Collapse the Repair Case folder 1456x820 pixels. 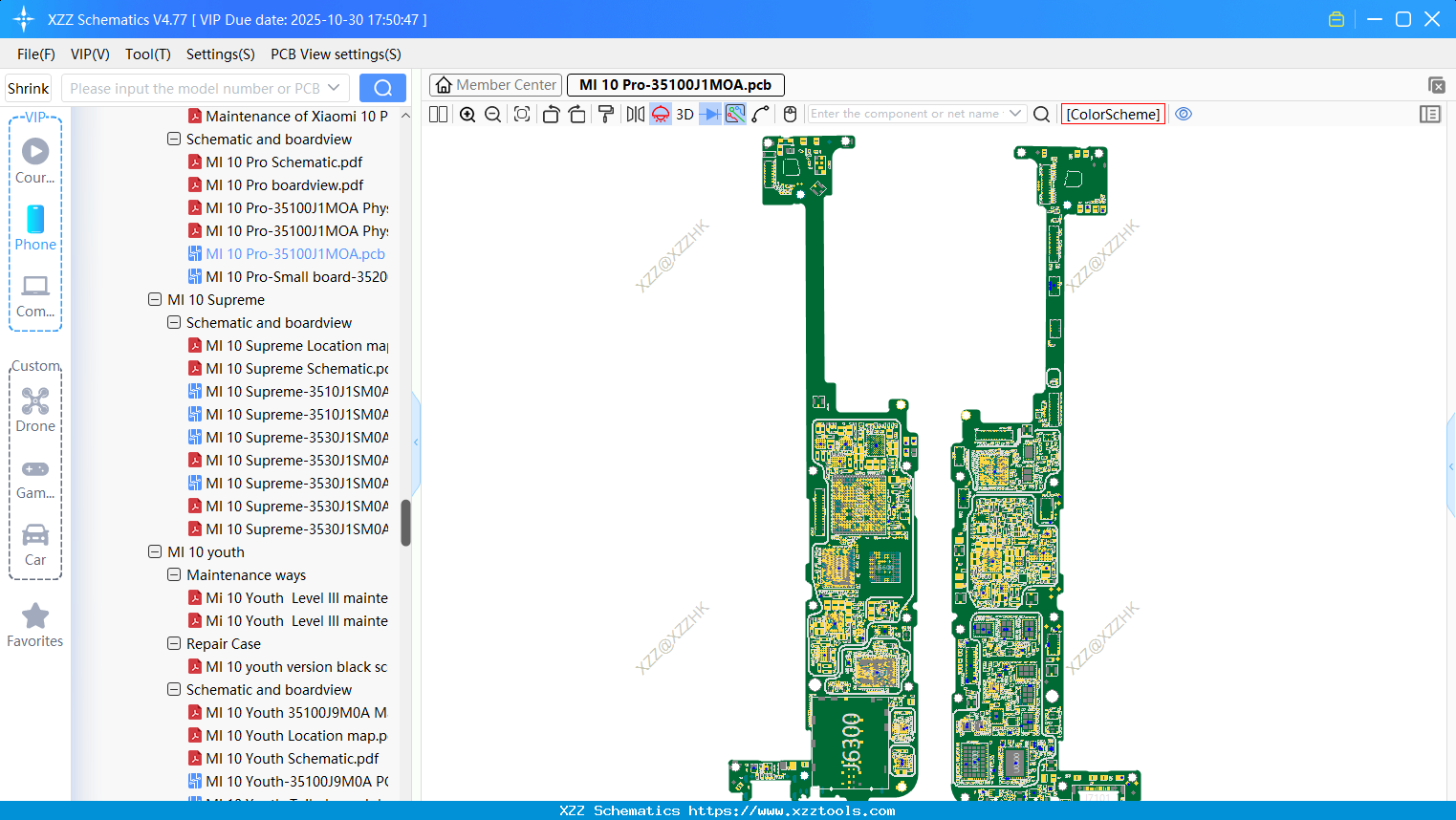pyautogui.click(x=174, y=643)
